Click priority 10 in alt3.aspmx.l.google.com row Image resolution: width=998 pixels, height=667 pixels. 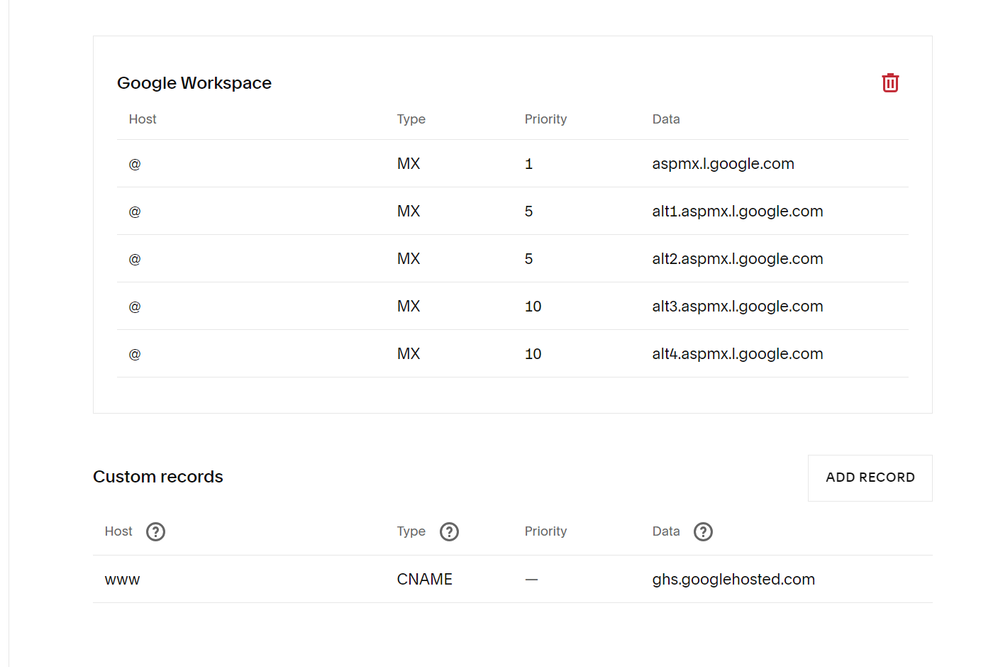click(533, 307)
